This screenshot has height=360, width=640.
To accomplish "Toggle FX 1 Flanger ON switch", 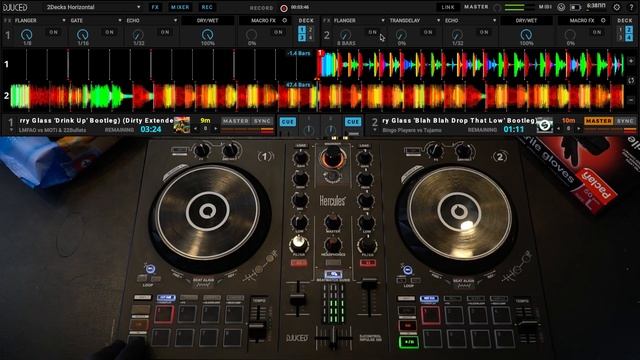I will point(53,32).
